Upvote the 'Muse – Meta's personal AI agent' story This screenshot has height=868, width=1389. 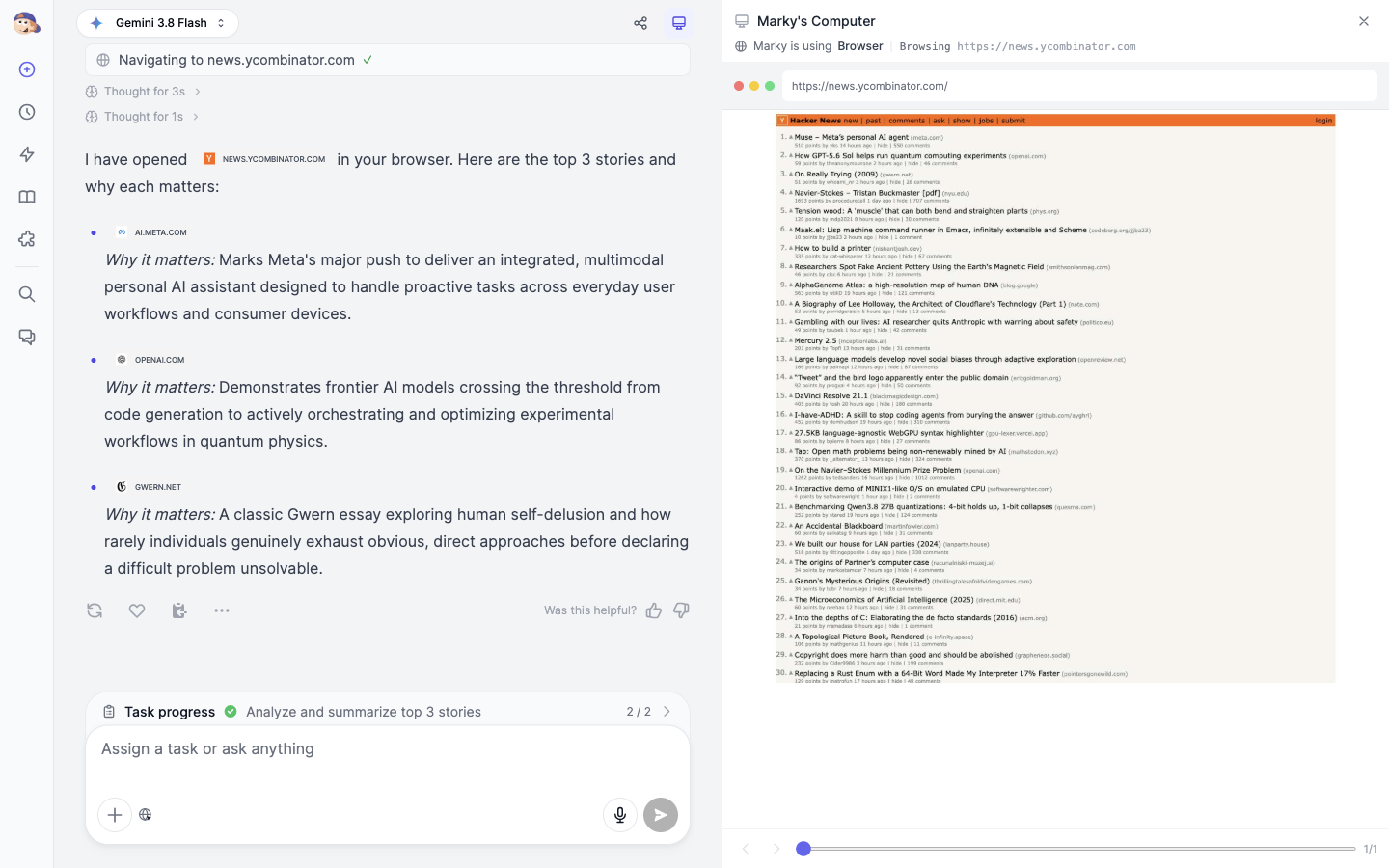pyautogui.click(x=791, y=137)
